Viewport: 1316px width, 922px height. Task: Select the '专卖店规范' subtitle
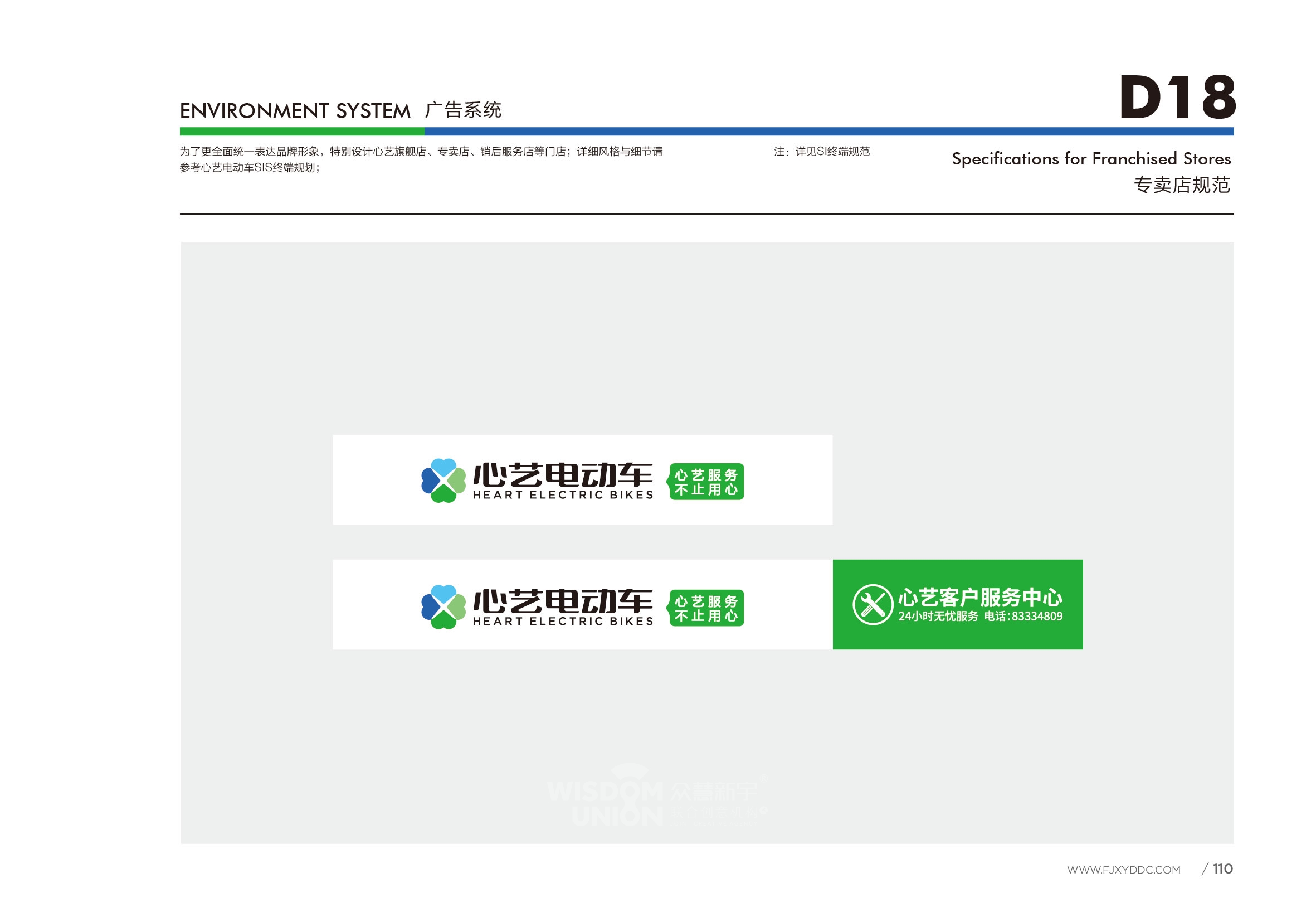tap(1182, 185)
